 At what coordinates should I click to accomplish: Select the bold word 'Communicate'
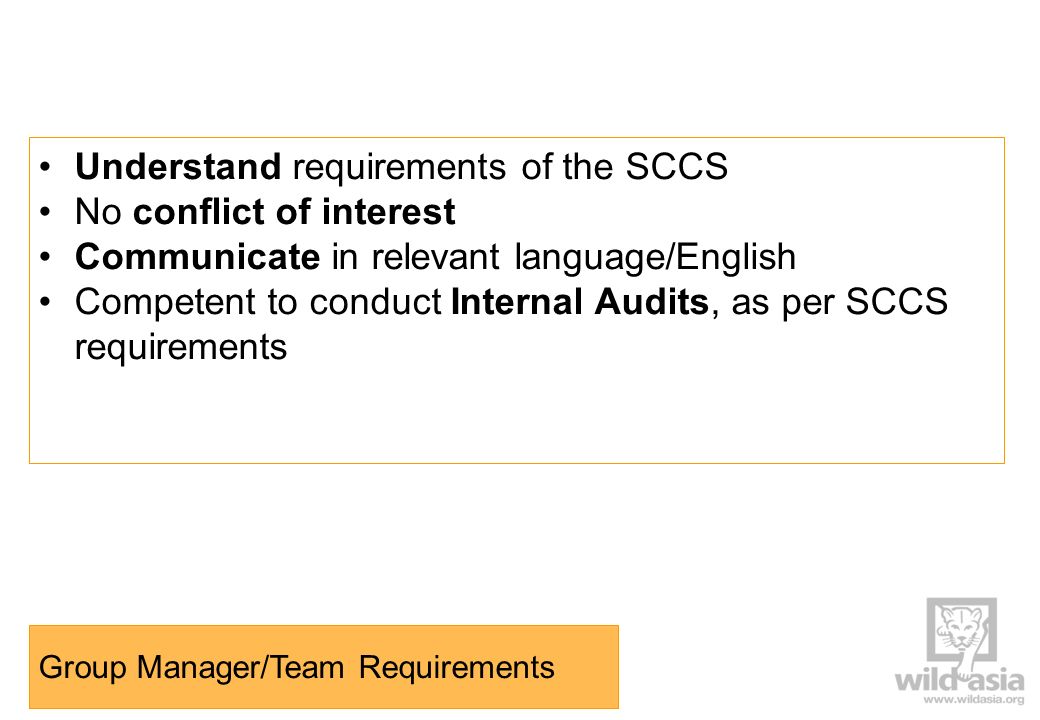coord(198,257)
